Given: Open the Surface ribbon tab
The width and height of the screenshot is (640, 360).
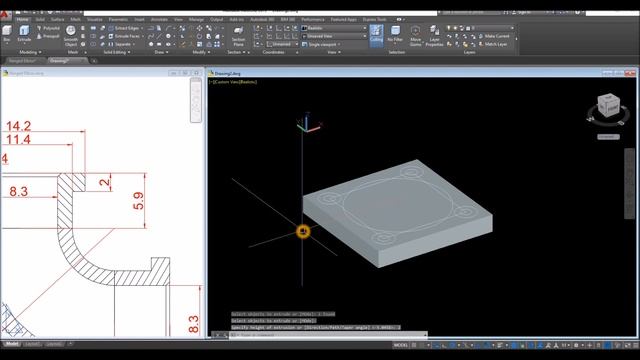Looking at the screenshot, I should click(58, 19).
